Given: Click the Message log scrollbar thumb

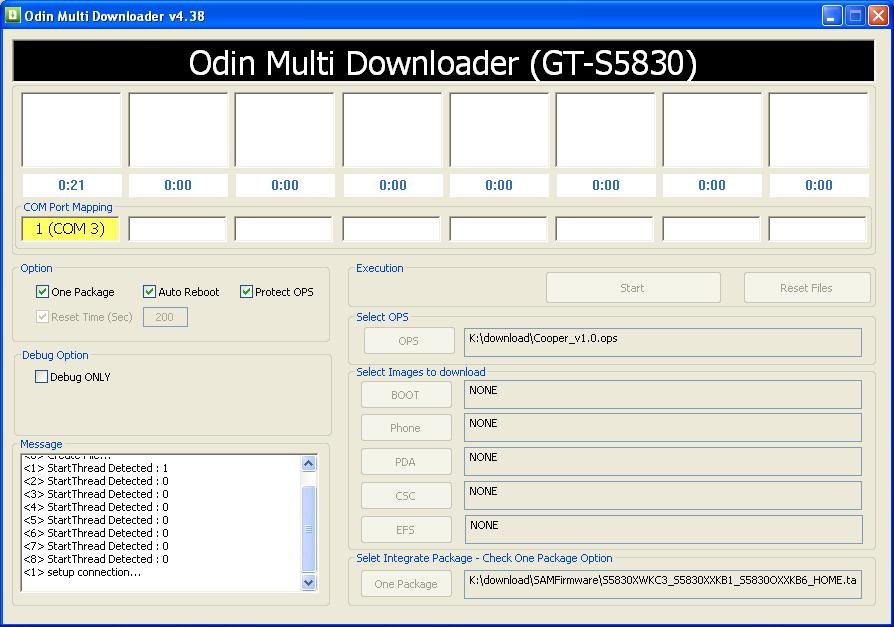Looking at the screenshot, I should tap(308, 528).
